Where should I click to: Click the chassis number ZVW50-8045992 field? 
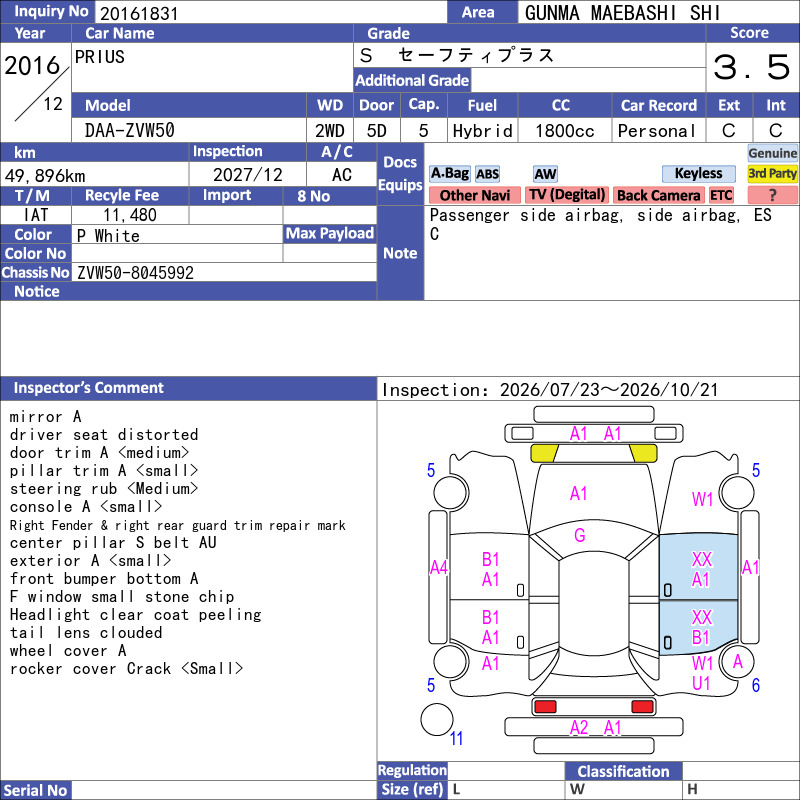[x=224, y=272]
